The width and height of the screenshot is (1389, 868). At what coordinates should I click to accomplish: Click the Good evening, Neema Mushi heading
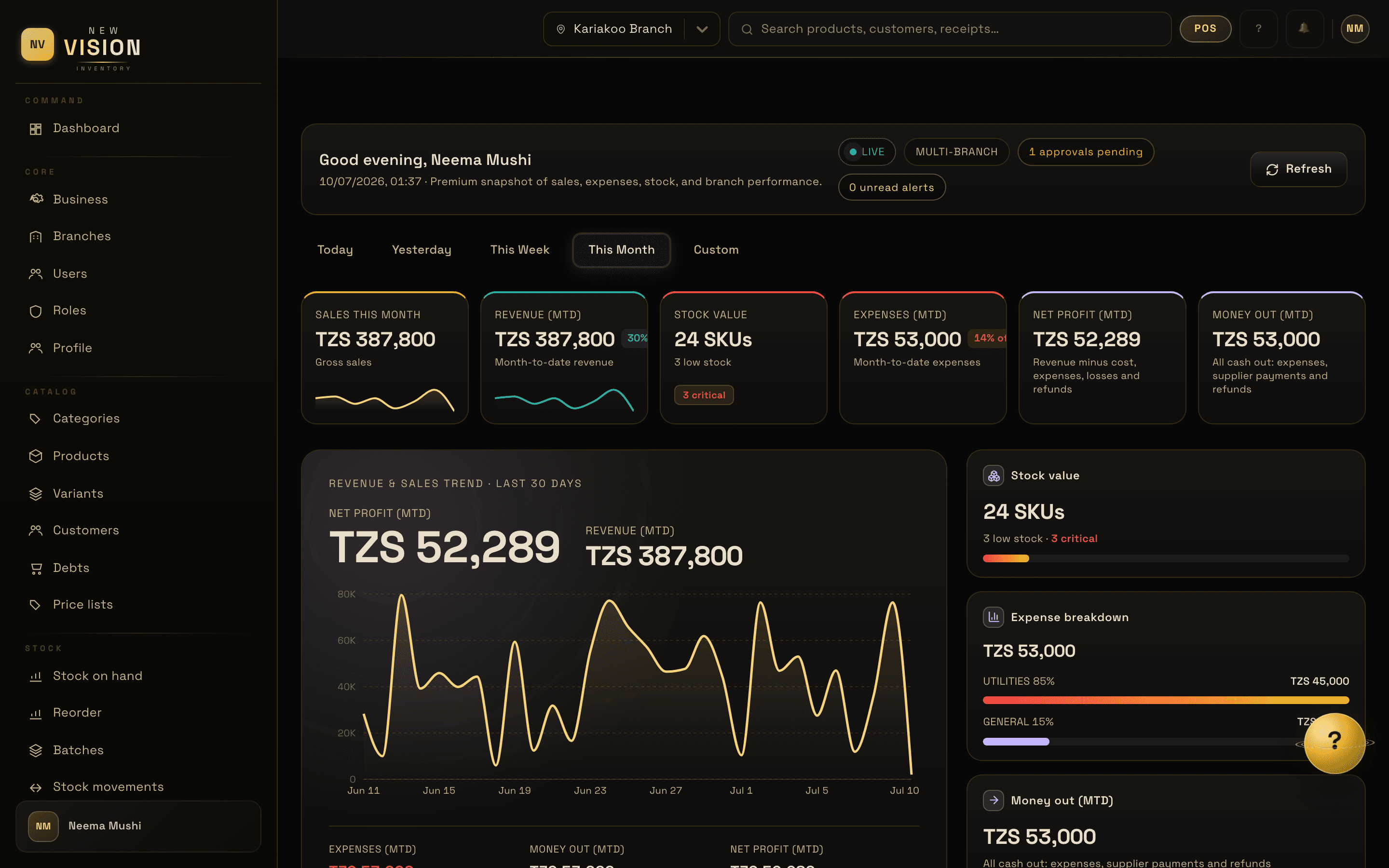[x=425, y=160]
